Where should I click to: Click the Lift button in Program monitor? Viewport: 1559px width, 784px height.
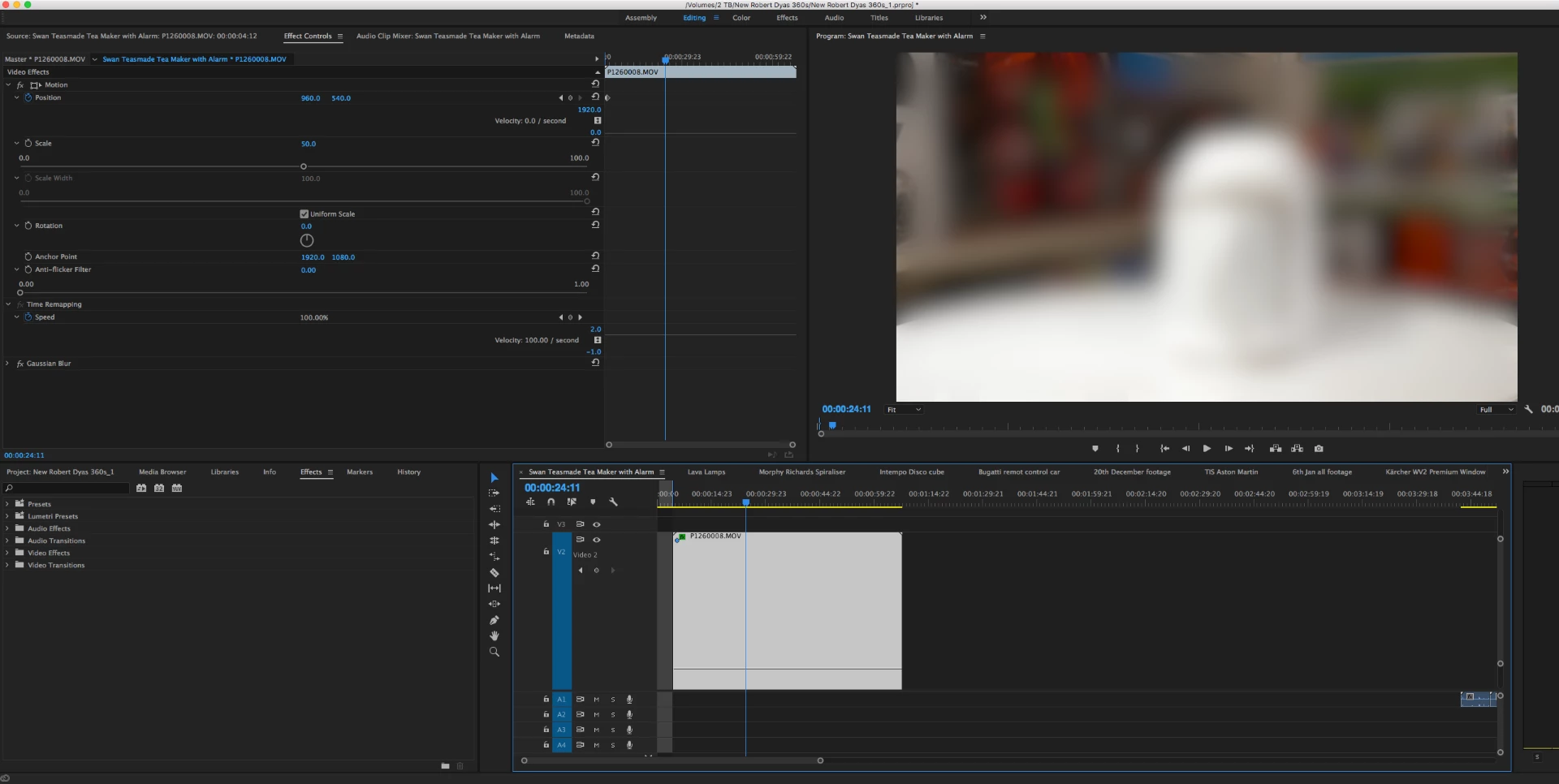tap(1276, 449)
